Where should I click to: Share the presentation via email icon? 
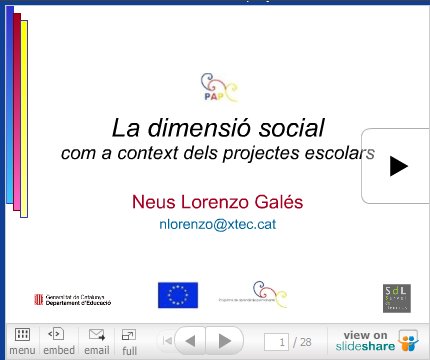point(97,335)
